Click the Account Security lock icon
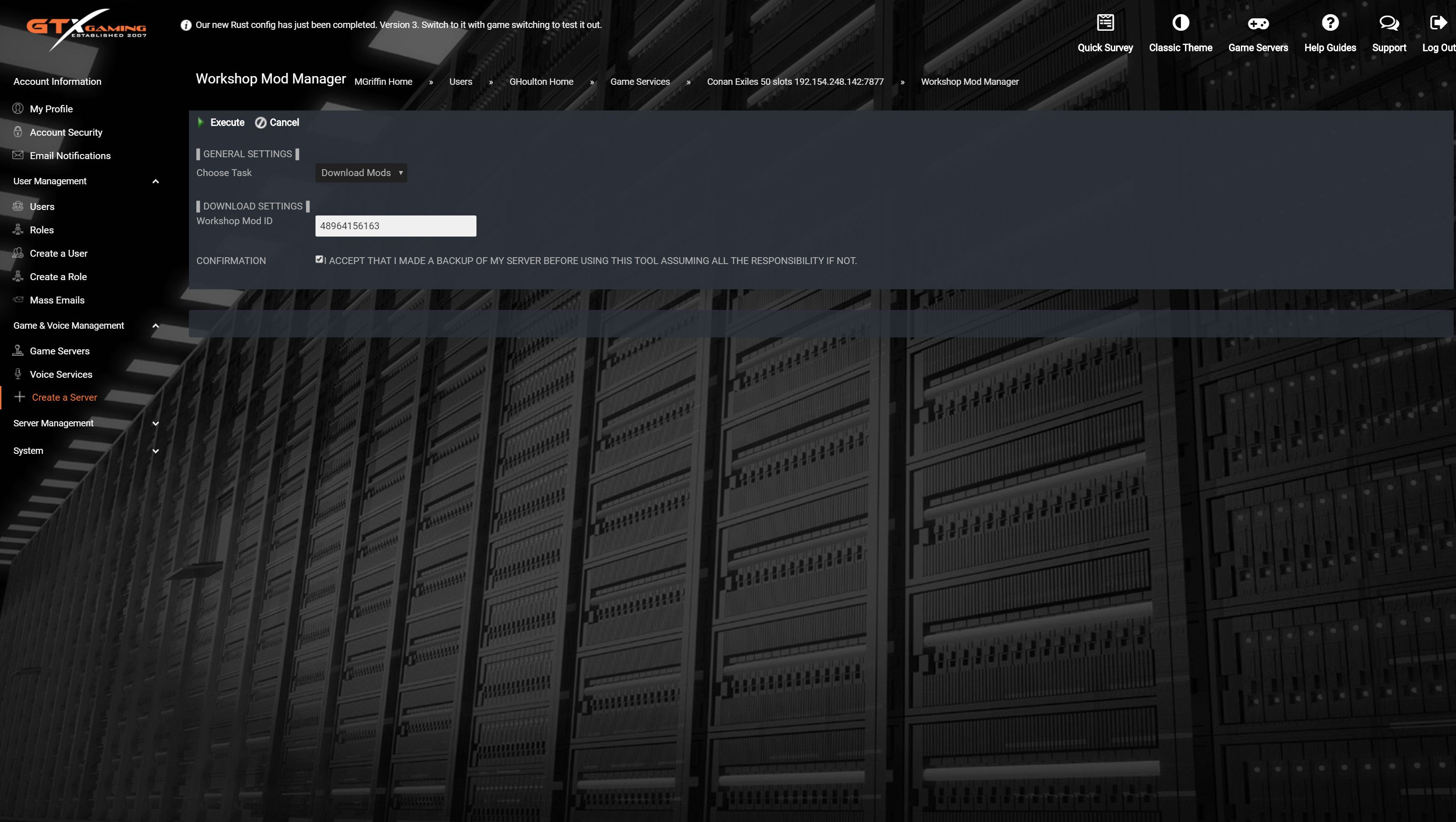Viewport: 1456px width, 822px height. [x=18, y=132]
